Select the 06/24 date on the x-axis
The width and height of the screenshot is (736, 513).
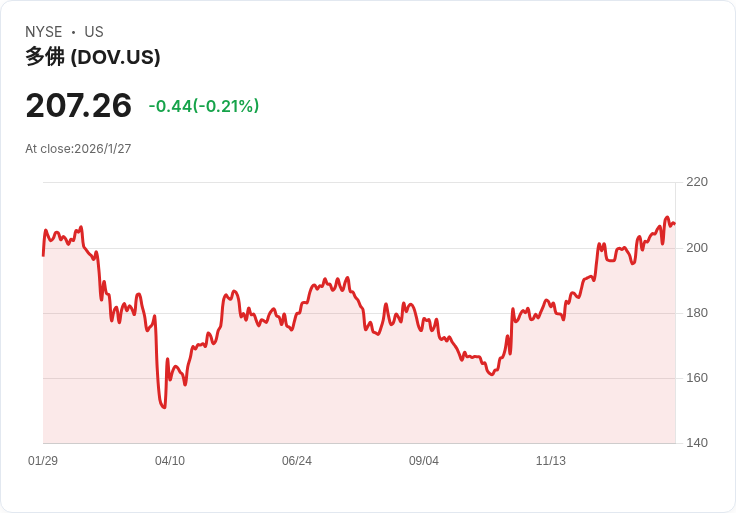coord(297,461)
